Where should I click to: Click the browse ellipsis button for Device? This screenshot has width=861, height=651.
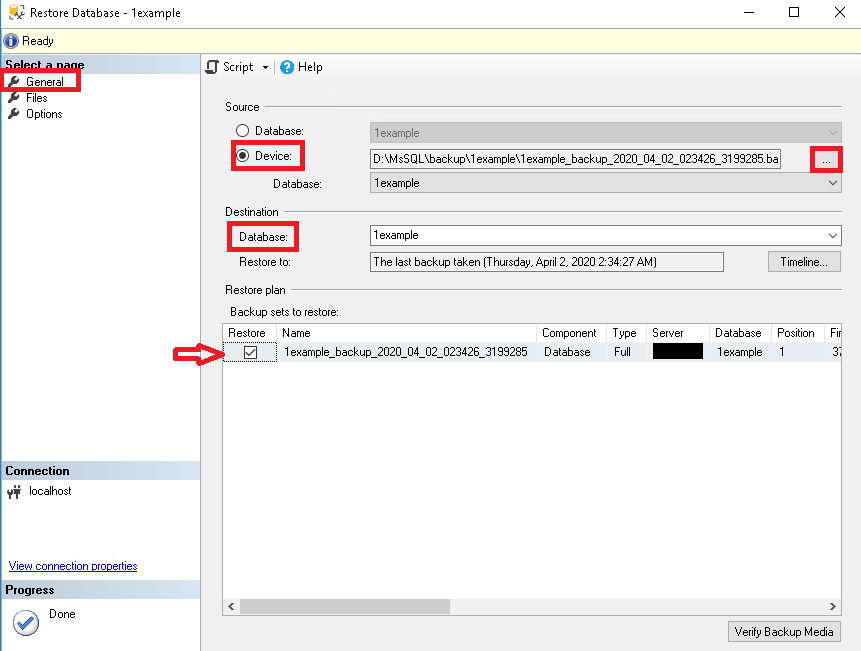click(x=826, y=160)
